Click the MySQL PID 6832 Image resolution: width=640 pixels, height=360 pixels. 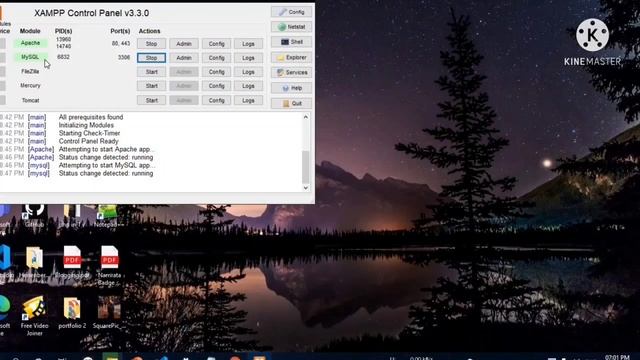coord(63,57)
